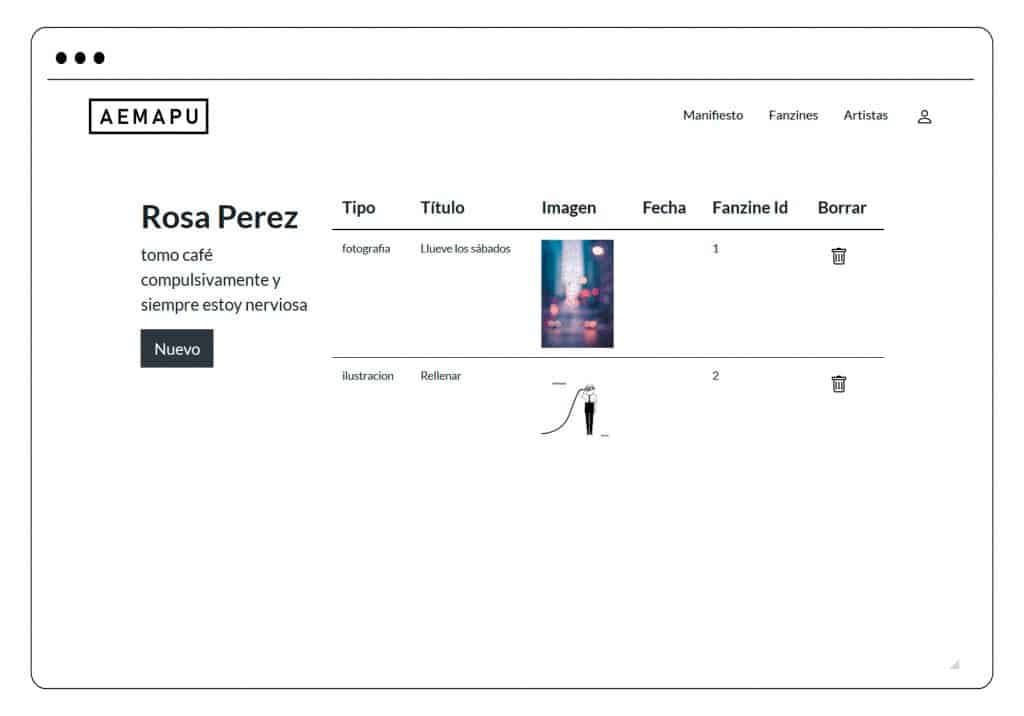
Task: Click the resize handle at window corner
Action: (955, 664)
